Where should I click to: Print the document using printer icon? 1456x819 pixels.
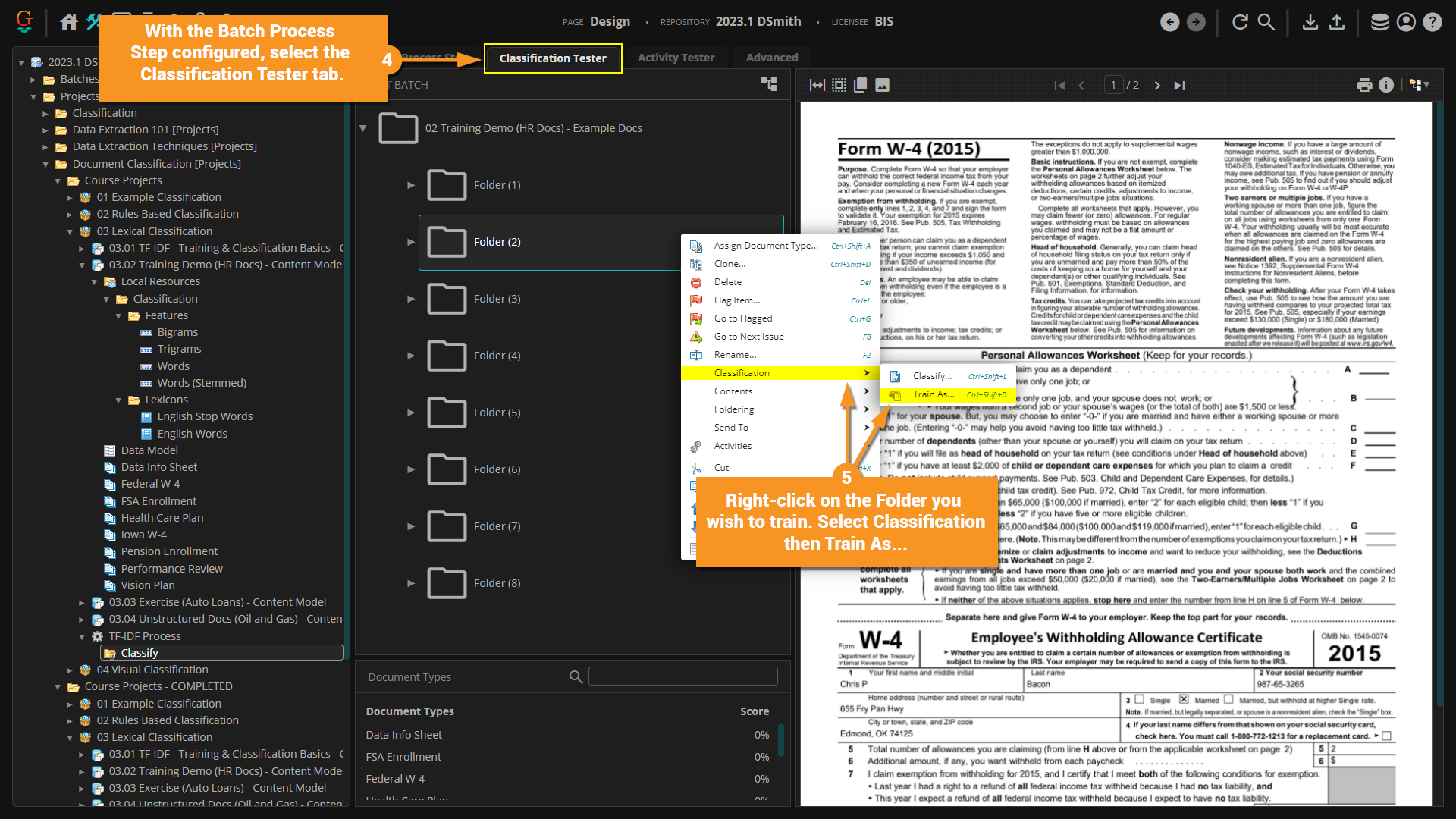click(1364, 85)
